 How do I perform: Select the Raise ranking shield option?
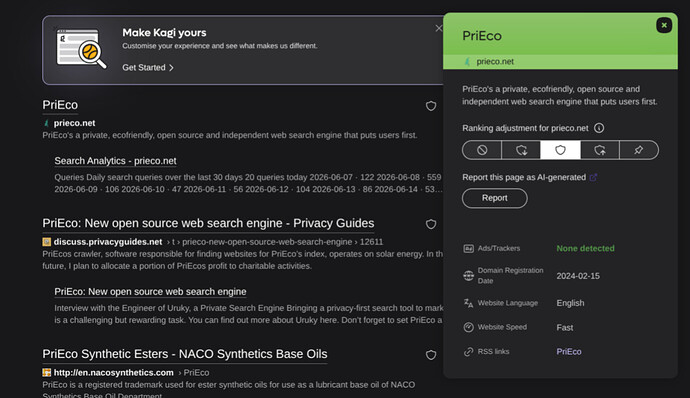tap(600, 150)
